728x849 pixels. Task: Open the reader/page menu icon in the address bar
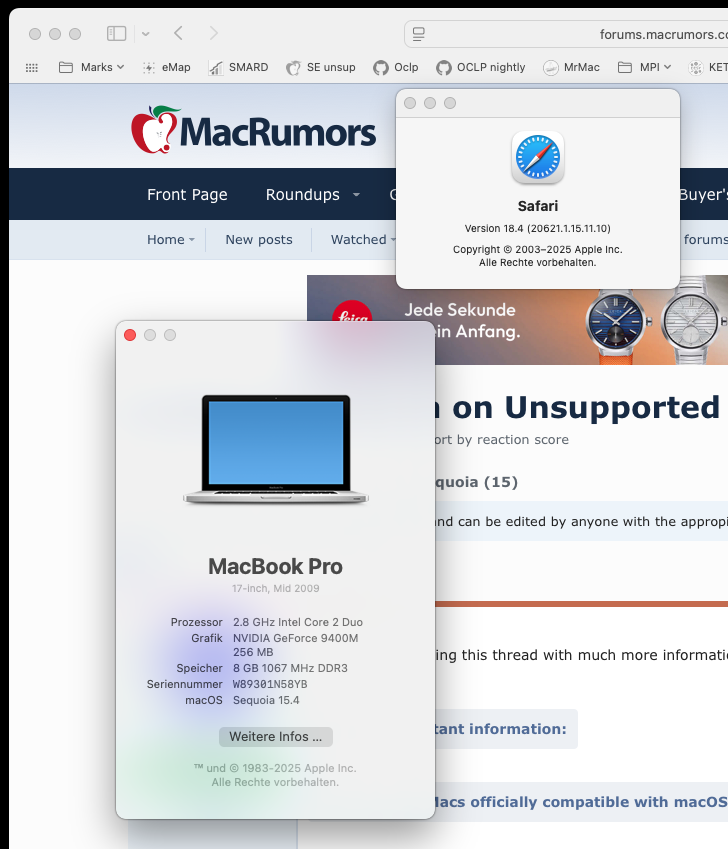pos(418,34)
